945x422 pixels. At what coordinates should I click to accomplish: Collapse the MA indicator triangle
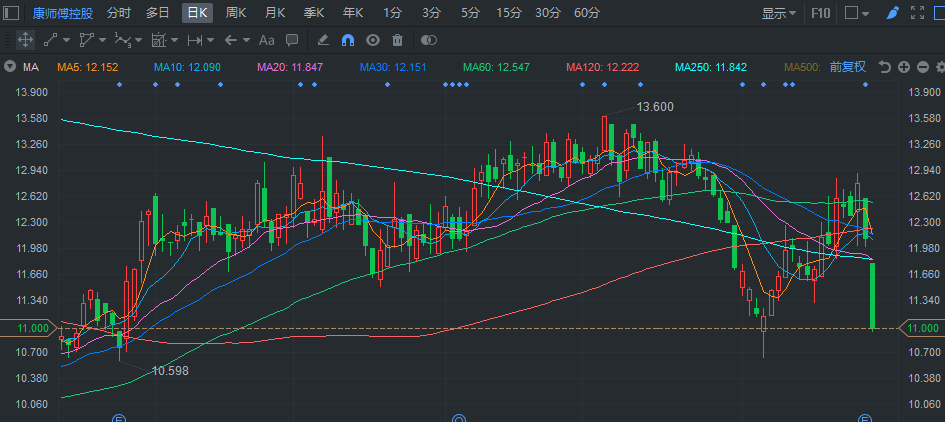click(x=9, y=67)
